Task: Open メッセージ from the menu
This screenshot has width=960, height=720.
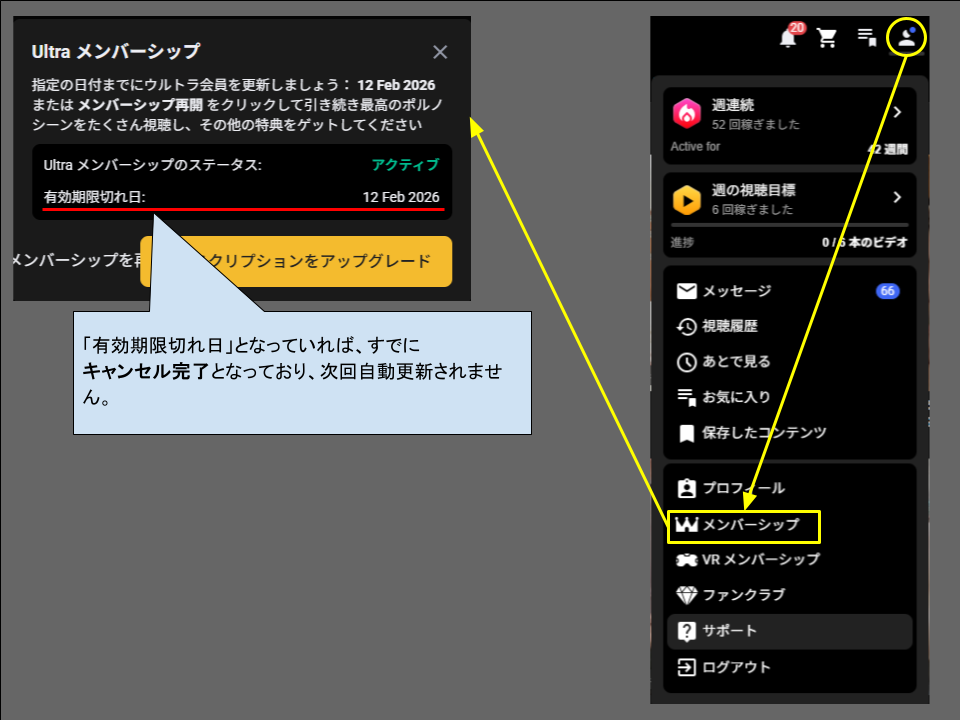Action: tap(737, 291)
